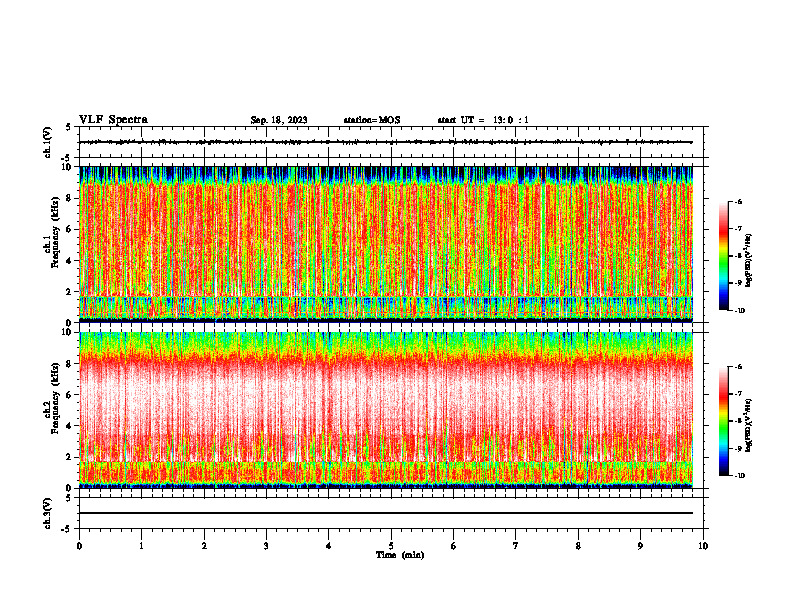Click inside the ch.1 spectrogram panel
Screen dimensions: 792x612
click(385, 244)
